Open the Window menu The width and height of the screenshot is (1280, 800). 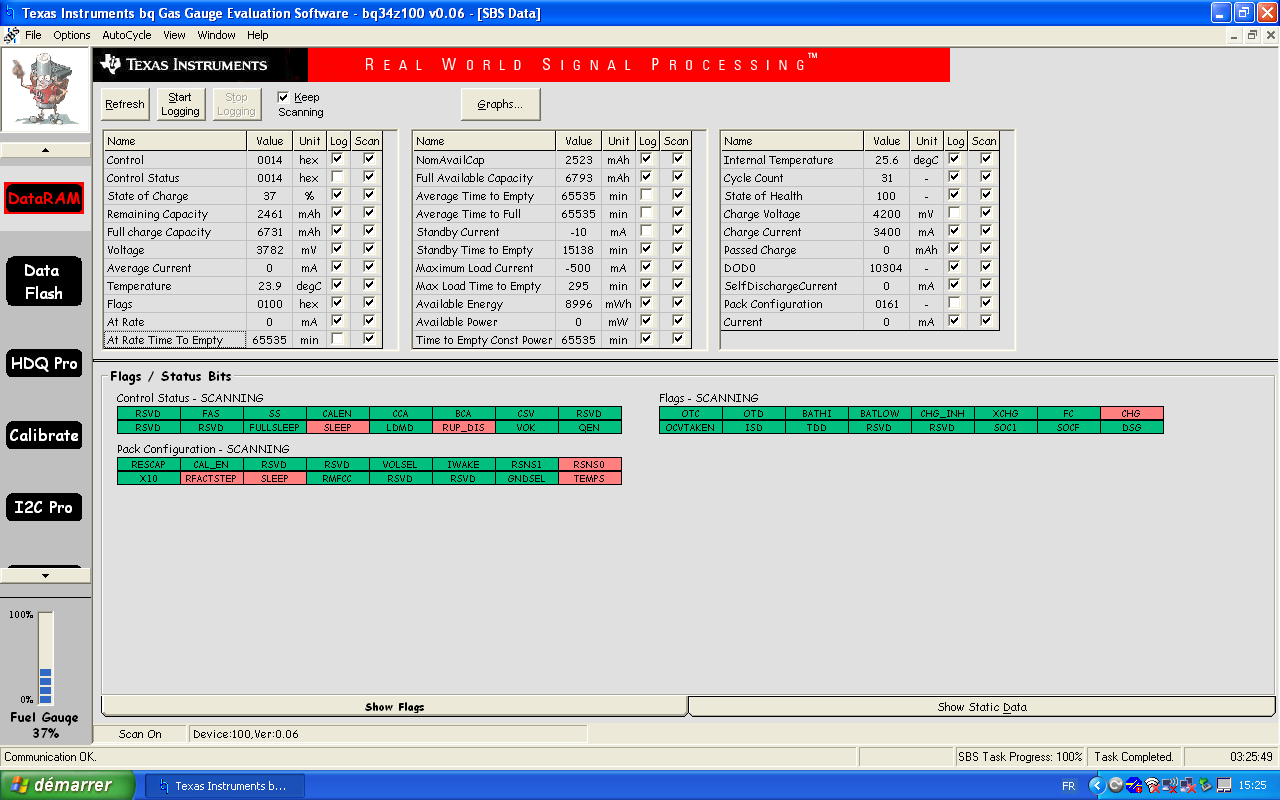click(x=217, y=35)
